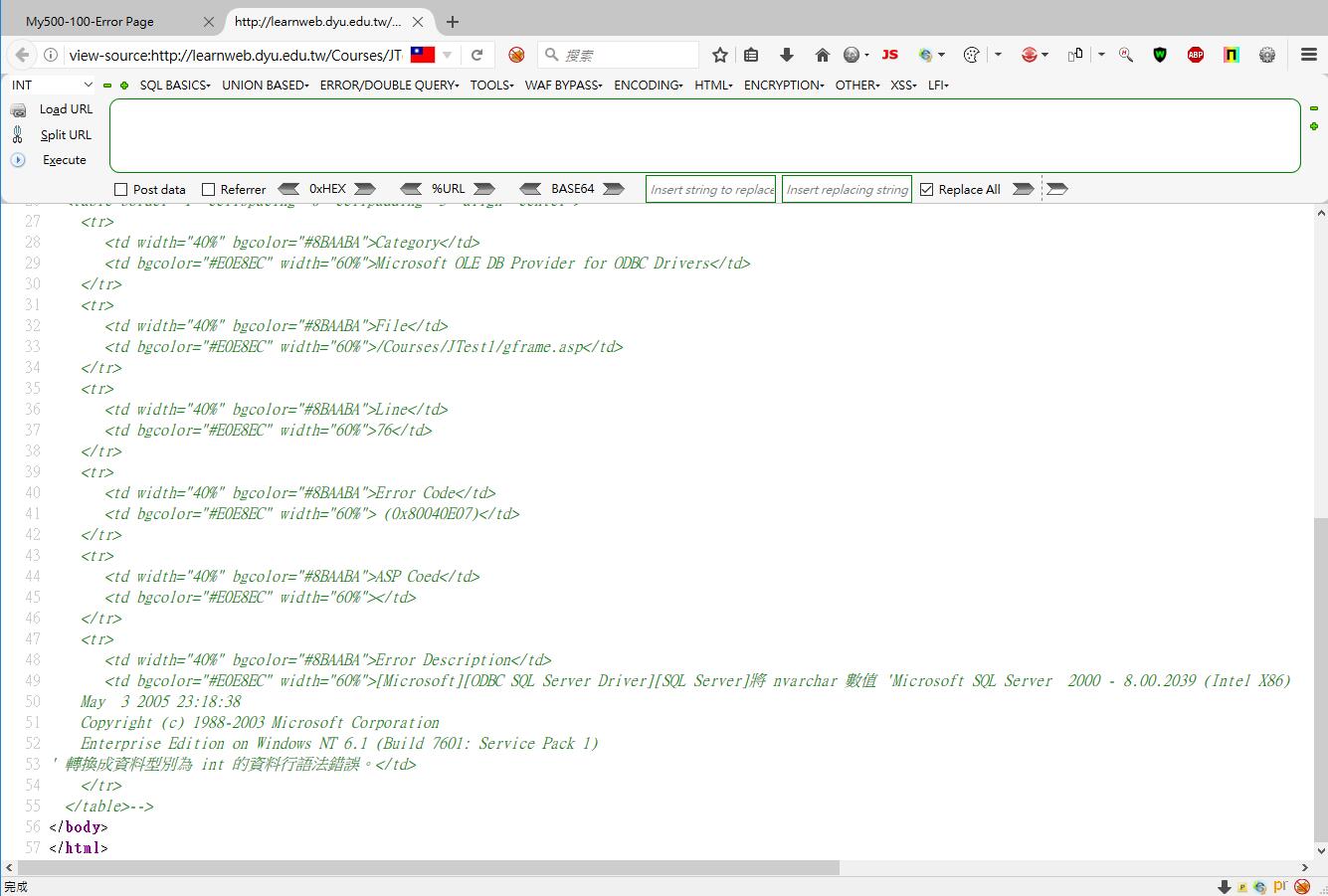The width and height of the screenshot is (1328, 896).
Task: Open the downloads arrow in the toolbar
Action: [786, 55]
